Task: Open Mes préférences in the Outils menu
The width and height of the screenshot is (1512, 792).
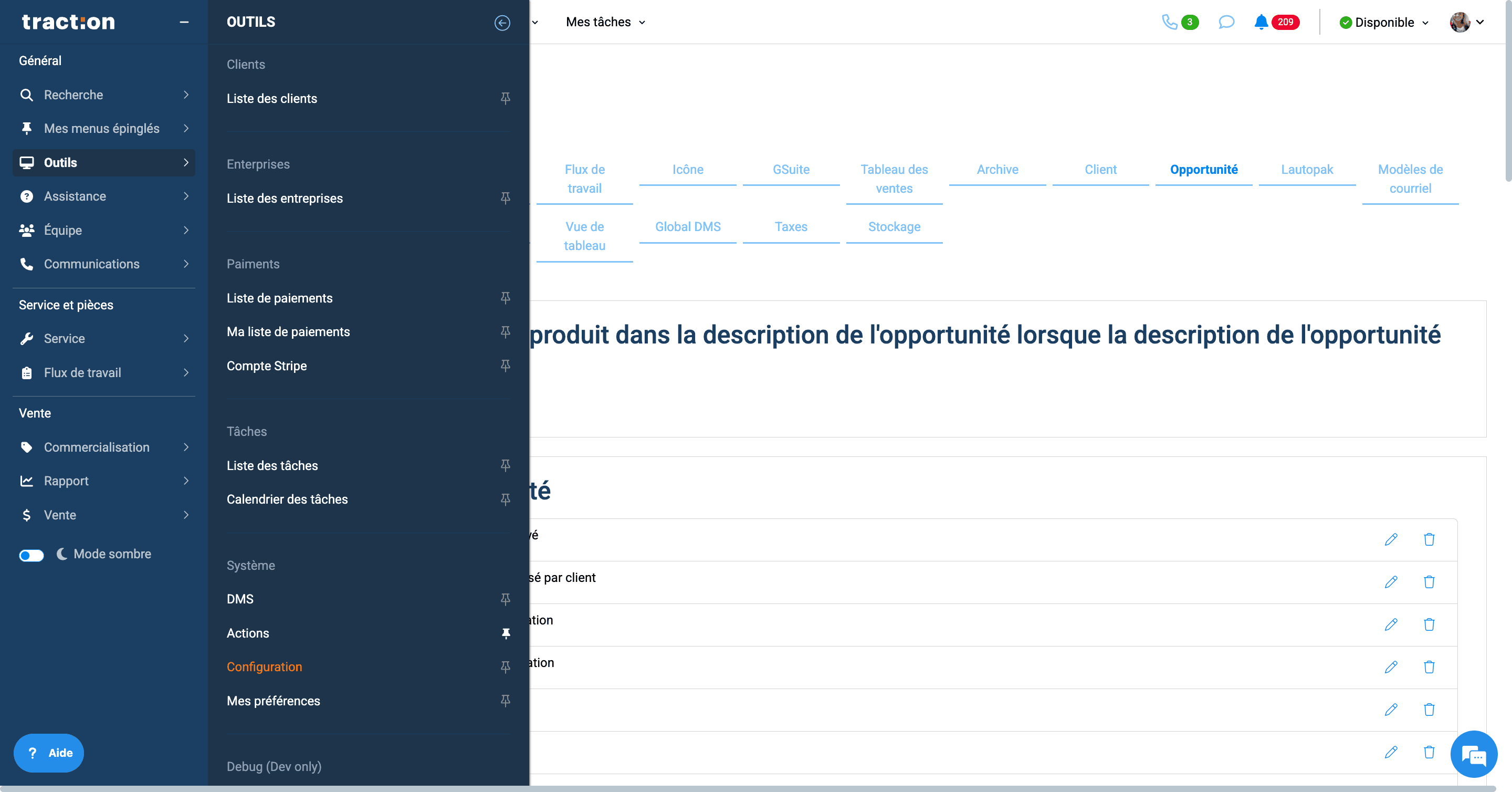Action: [x=273, y=701]
